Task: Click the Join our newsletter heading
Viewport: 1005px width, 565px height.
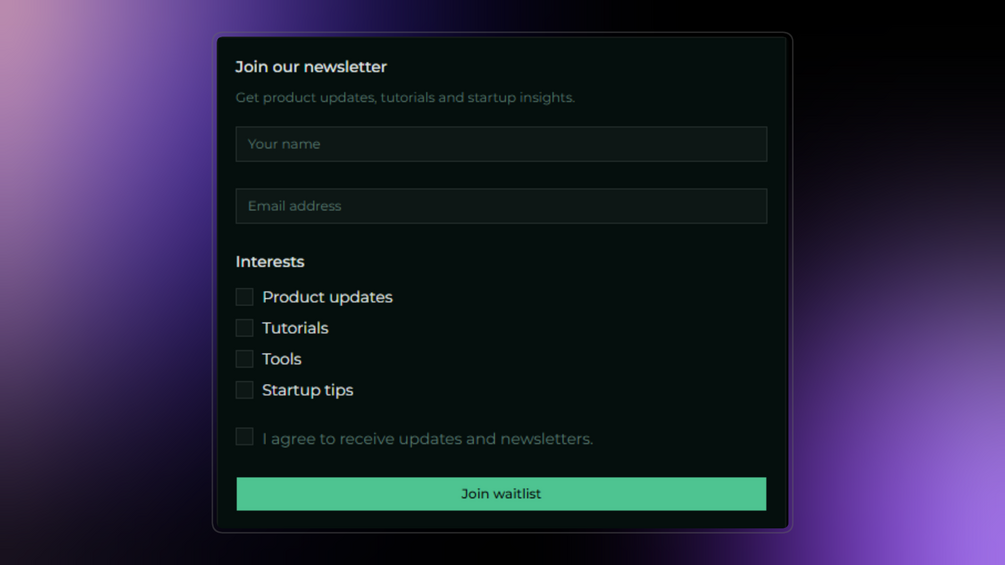Action: [311, 67]
